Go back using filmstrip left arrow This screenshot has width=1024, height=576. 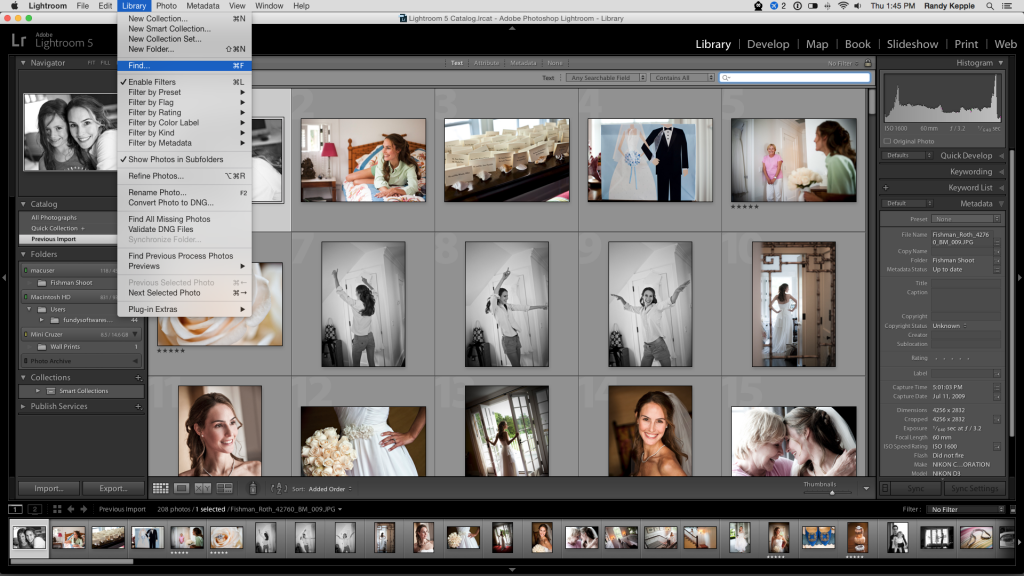pos(71,509)
